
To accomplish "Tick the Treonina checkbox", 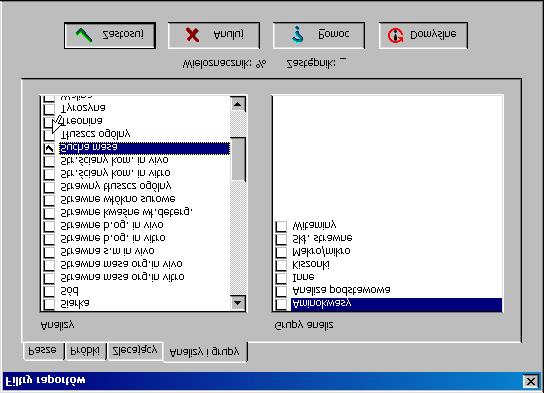I will point(49,122).
